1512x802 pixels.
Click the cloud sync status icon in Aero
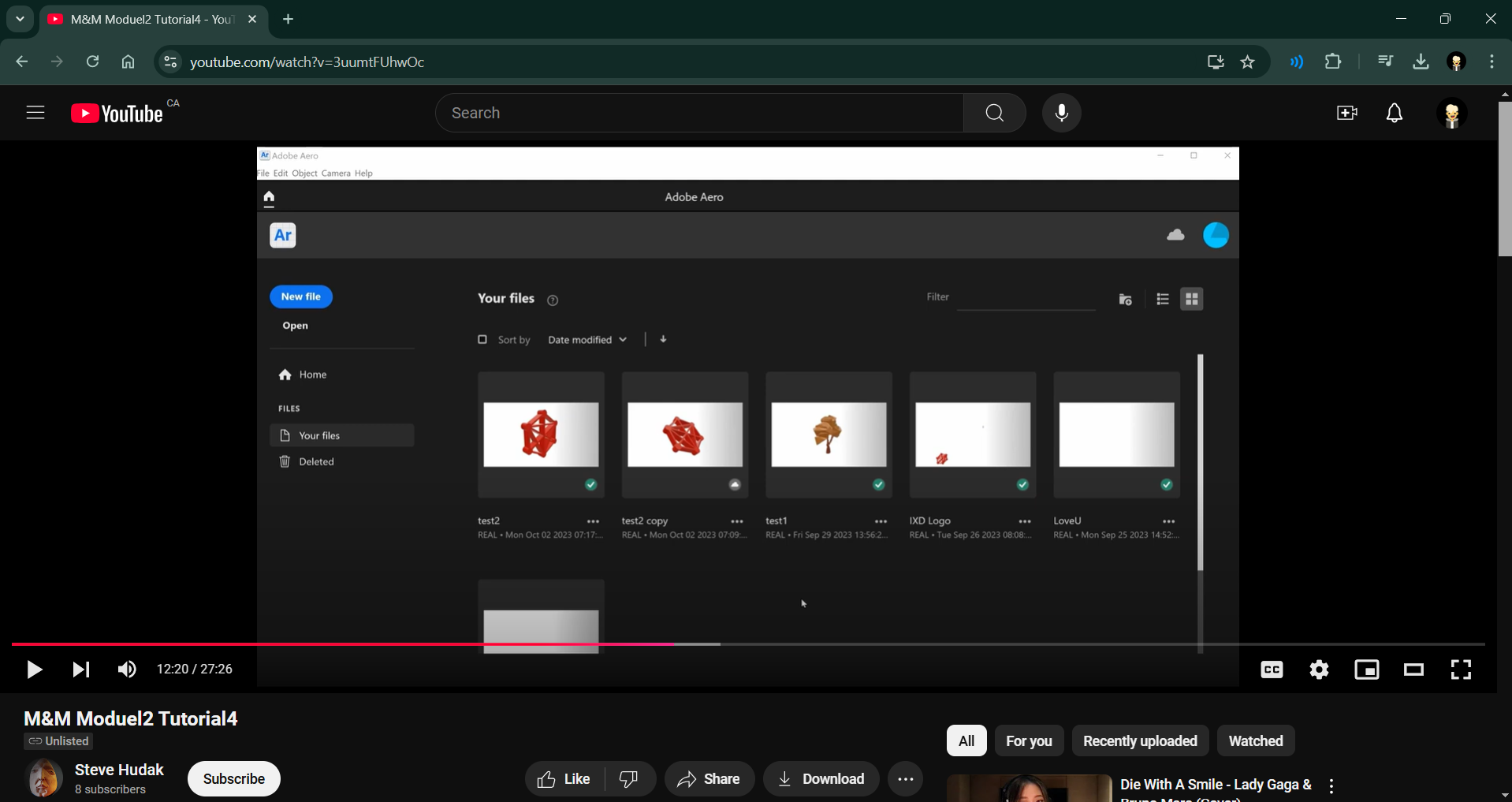[x=1175, y=234]
